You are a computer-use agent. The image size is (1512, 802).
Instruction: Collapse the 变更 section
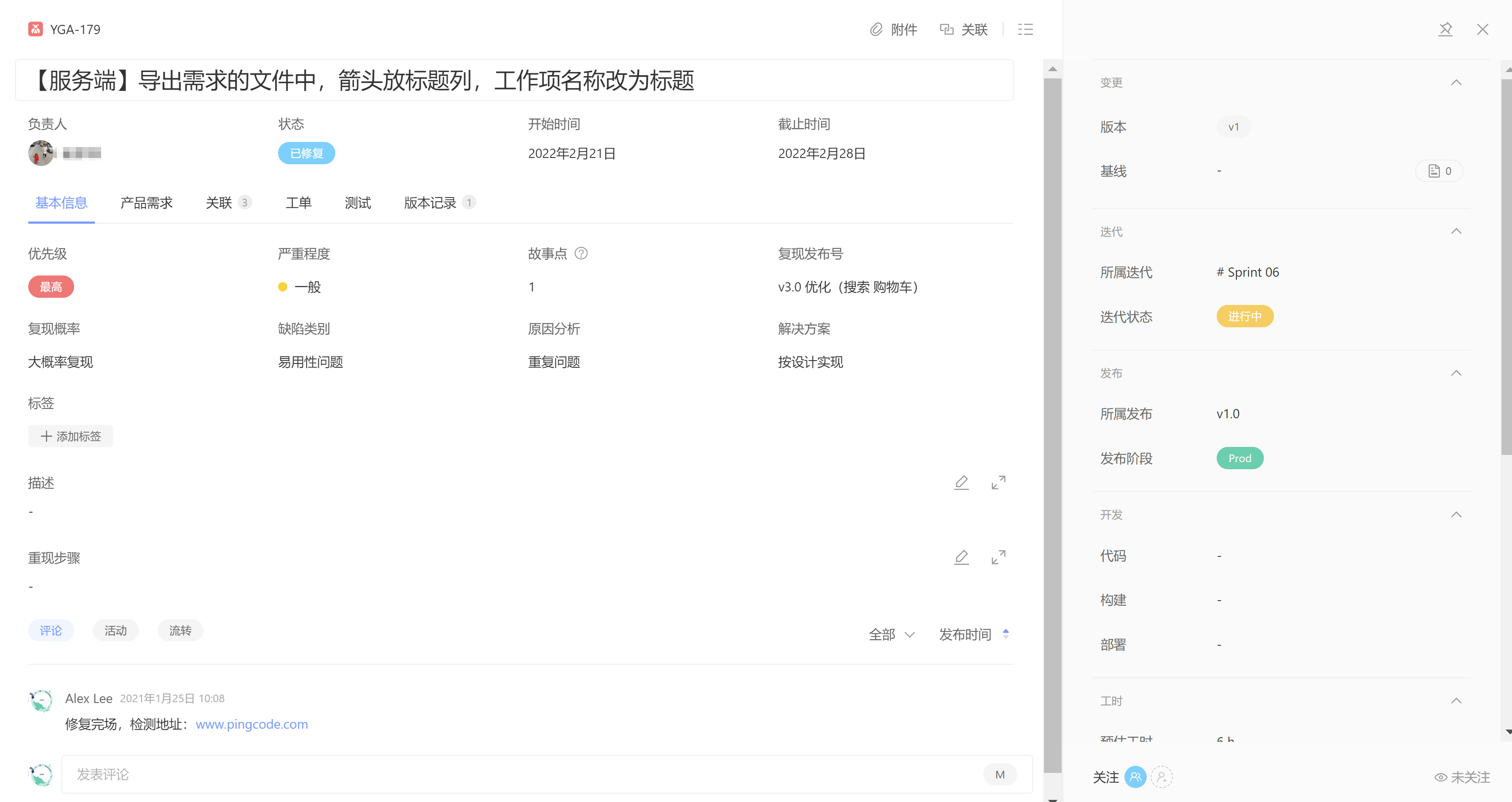1456,83
